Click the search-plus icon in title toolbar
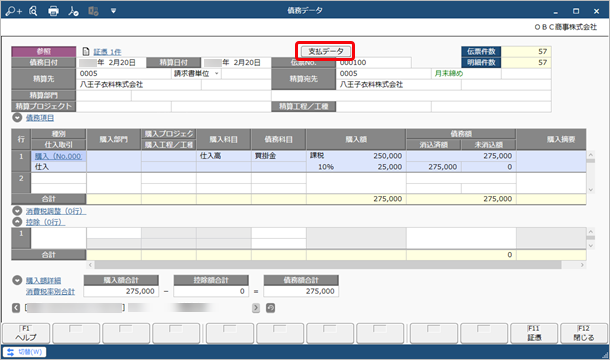Screen dimensions: 610x360 (13, 11)
